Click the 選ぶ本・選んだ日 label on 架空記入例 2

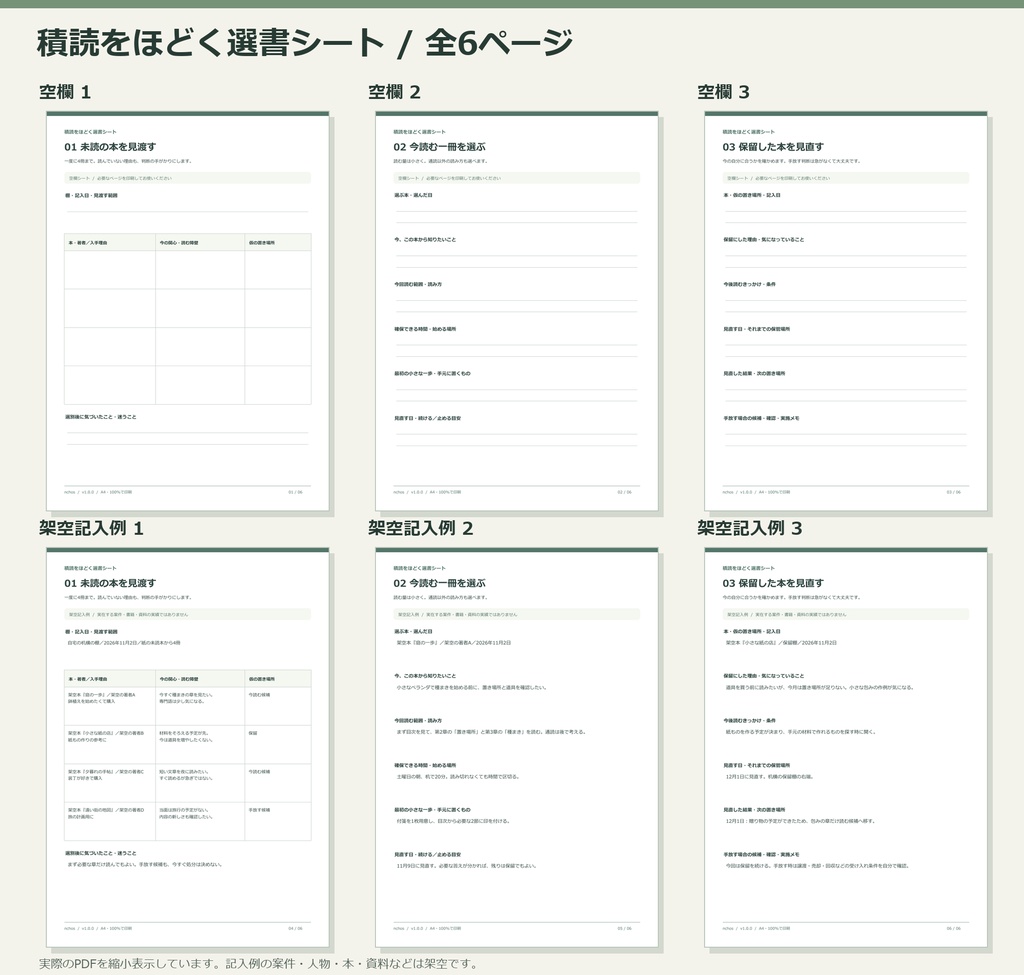[413, 631]
